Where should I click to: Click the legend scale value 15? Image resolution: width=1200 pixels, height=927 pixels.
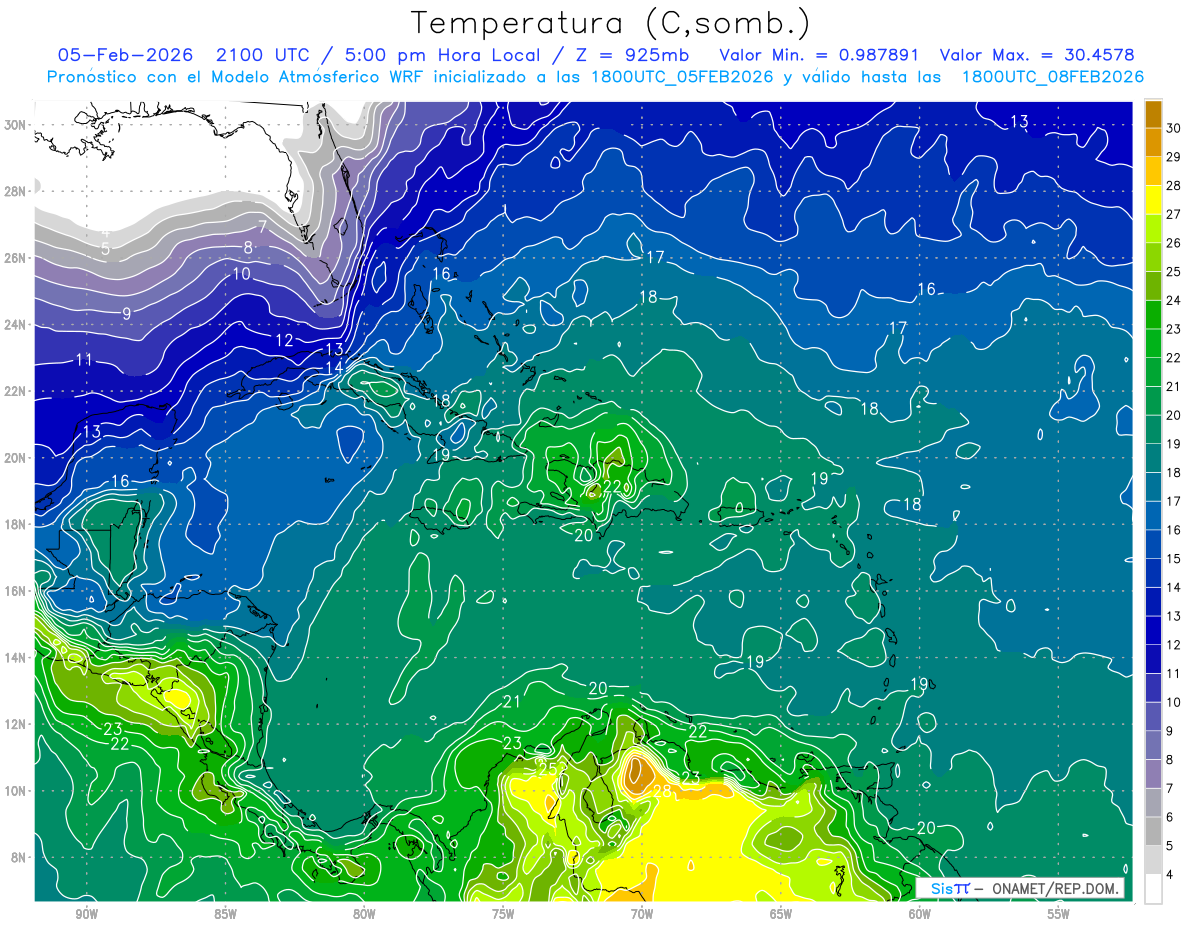(1176, 558)
